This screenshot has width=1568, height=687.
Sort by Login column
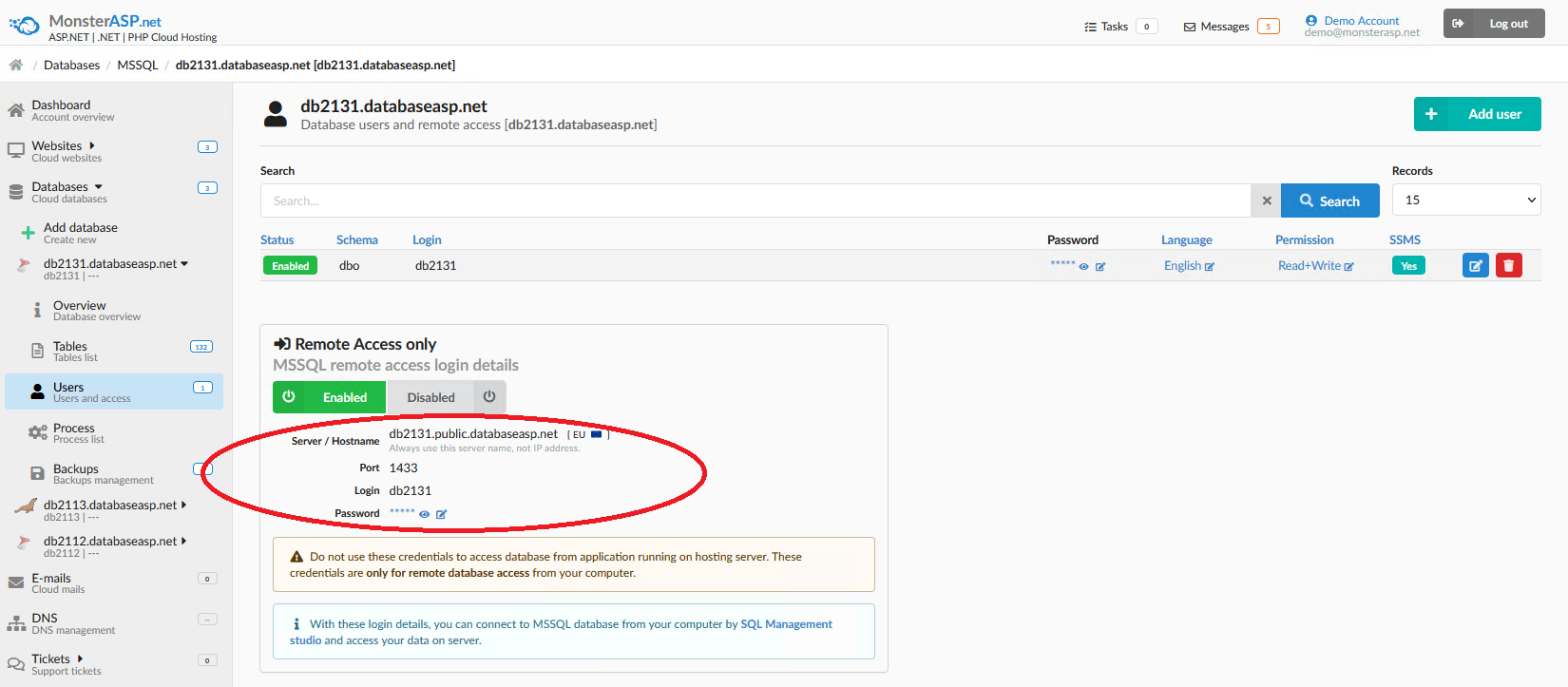coord(427,240)
